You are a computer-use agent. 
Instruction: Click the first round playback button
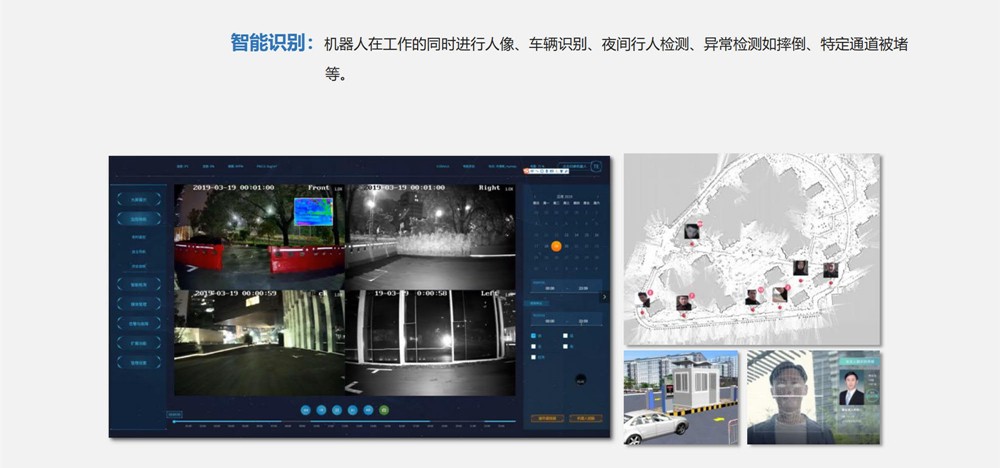coord(305,409)
